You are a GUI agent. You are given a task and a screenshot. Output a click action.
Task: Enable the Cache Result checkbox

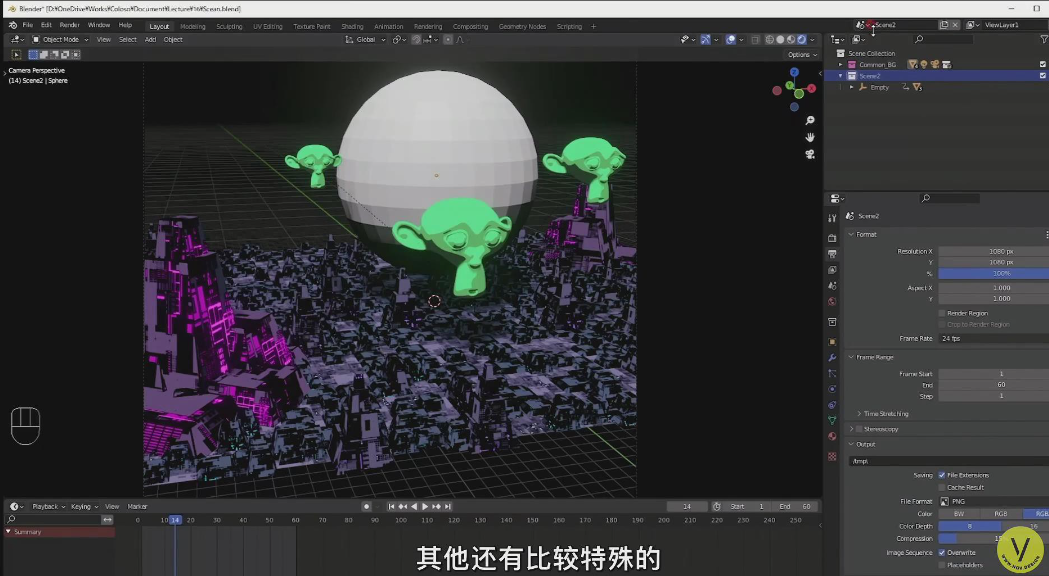[942, 487]
